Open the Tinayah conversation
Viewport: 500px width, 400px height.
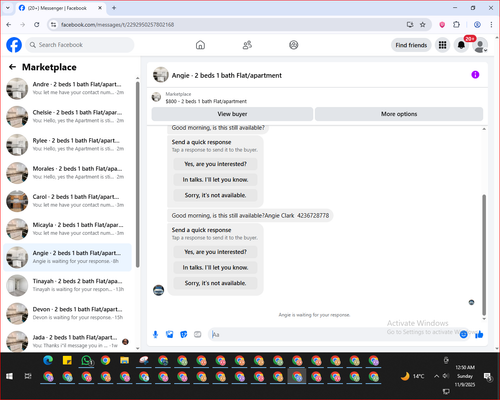tap(68, 285)
